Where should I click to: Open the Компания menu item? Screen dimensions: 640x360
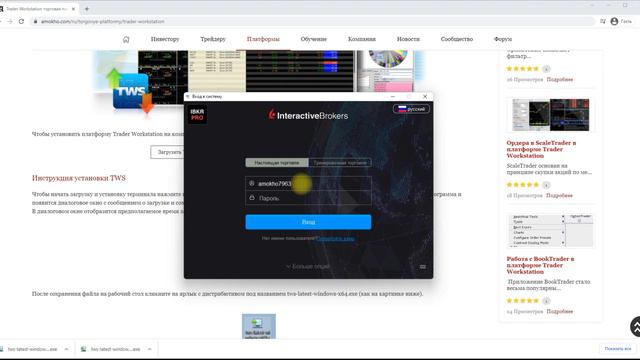tap(362, 39)
